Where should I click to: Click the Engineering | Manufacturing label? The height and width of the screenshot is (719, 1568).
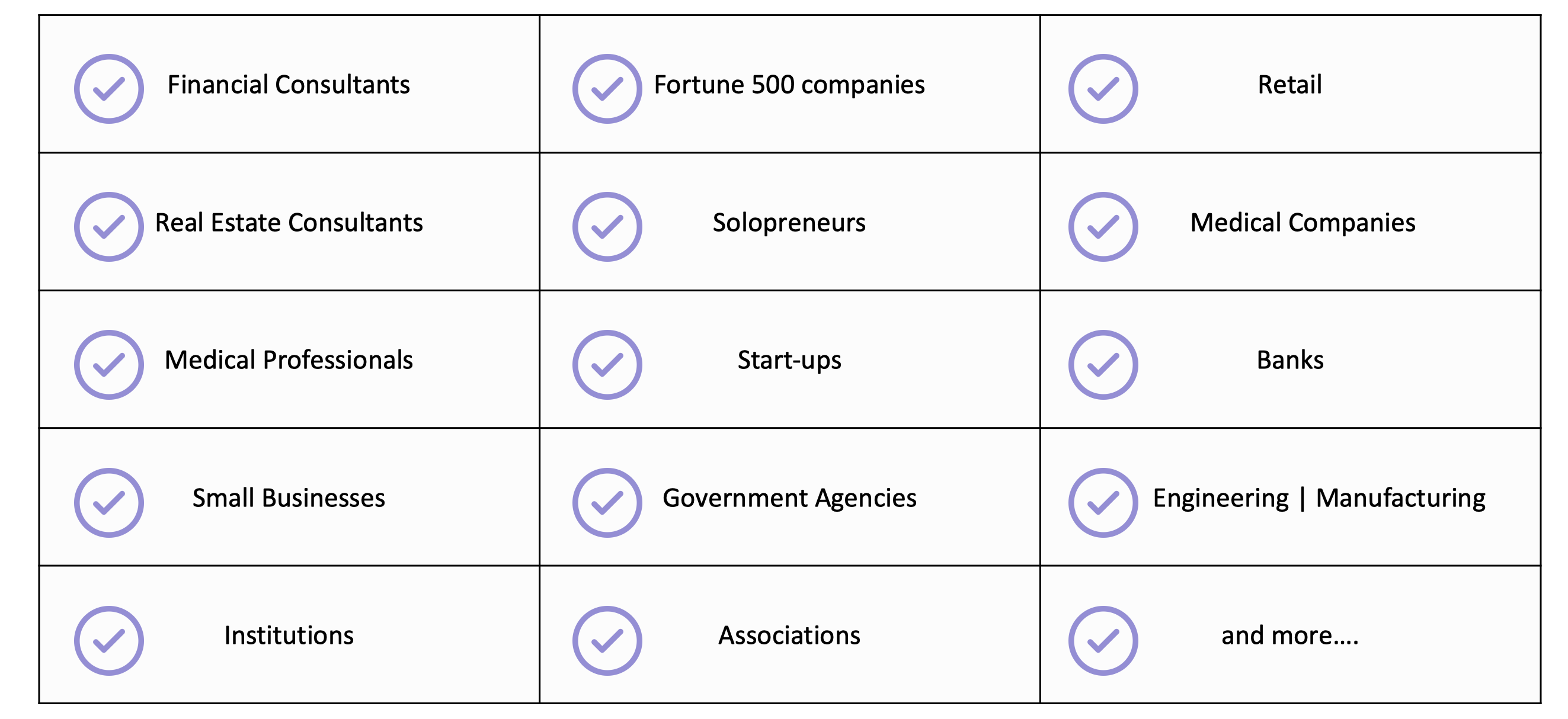[1319, 499]
